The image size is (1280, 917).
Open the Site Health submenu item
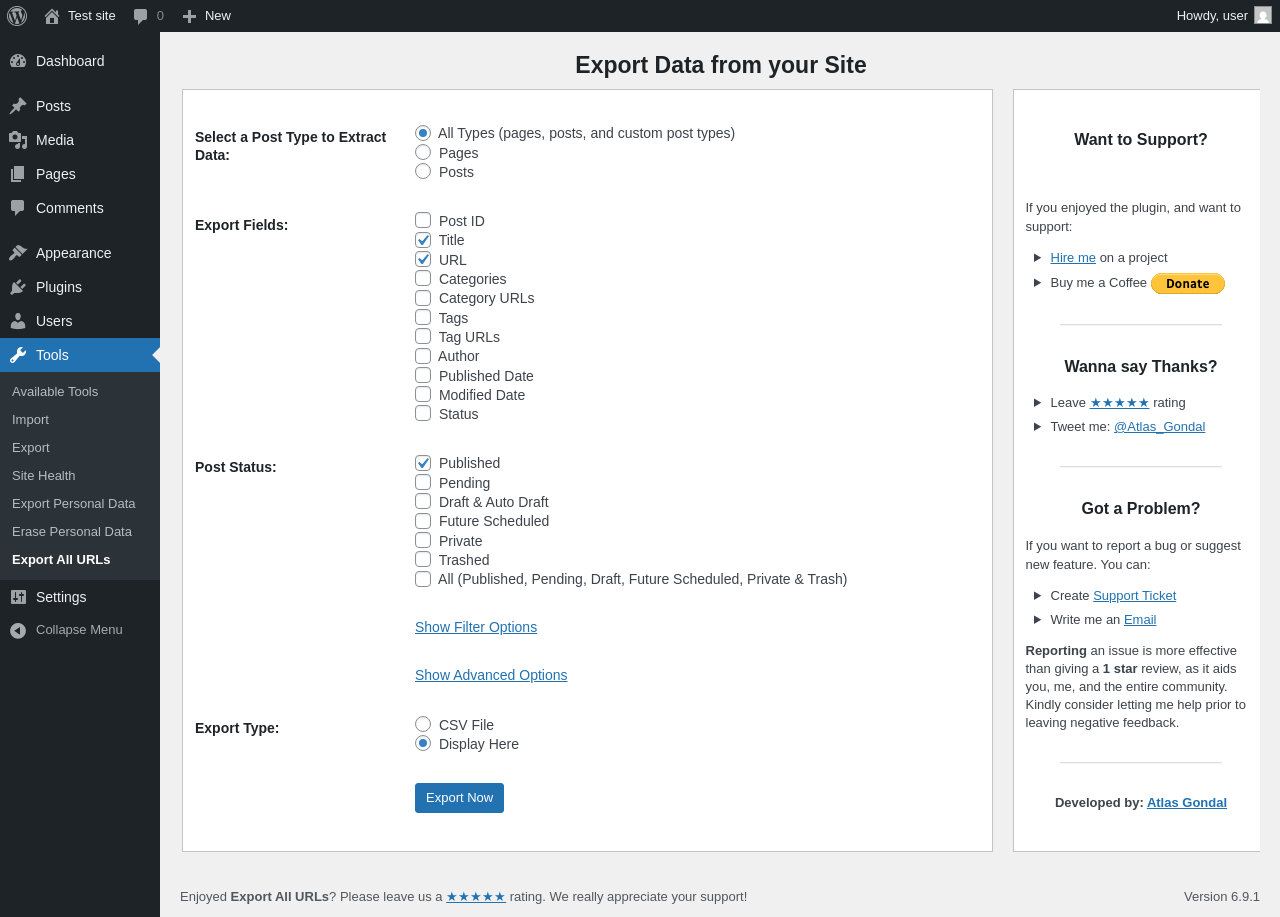44,476
